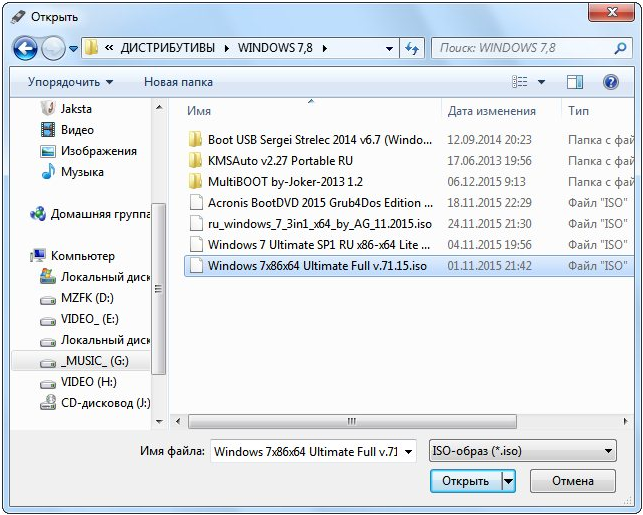Click the Видео film strip icon
The image size is (643, 515).
[48, 130]
